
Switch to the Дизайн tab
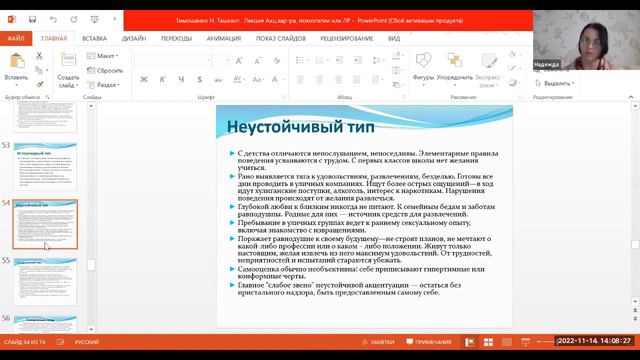(x=134, y=38)
